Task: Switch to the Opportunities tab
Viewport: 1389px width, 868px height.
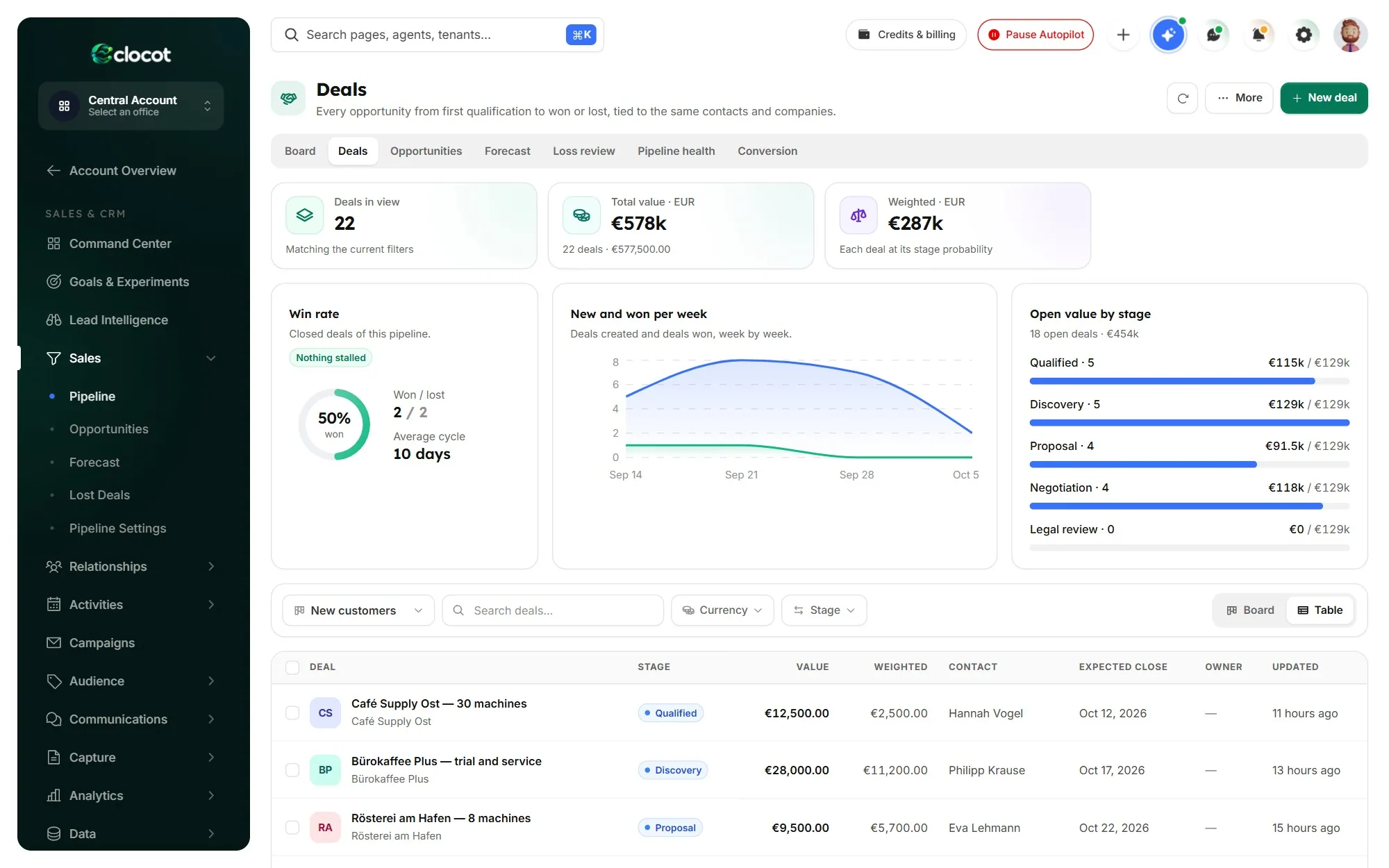Action: [x=426, y=151]
